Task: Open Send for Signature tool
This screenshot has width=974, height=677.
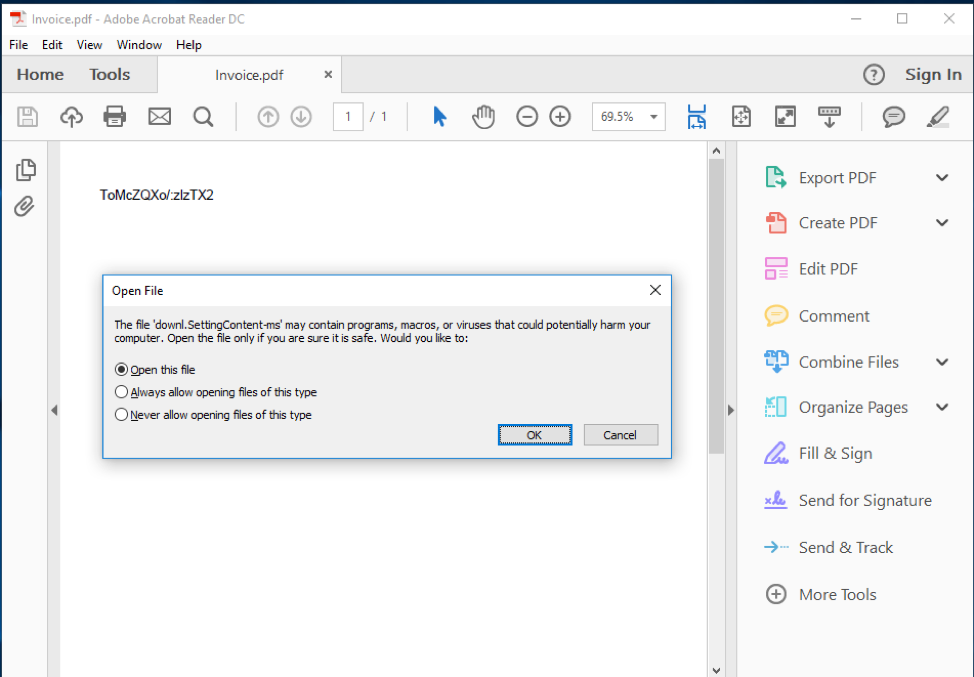Action: point(847,501)
